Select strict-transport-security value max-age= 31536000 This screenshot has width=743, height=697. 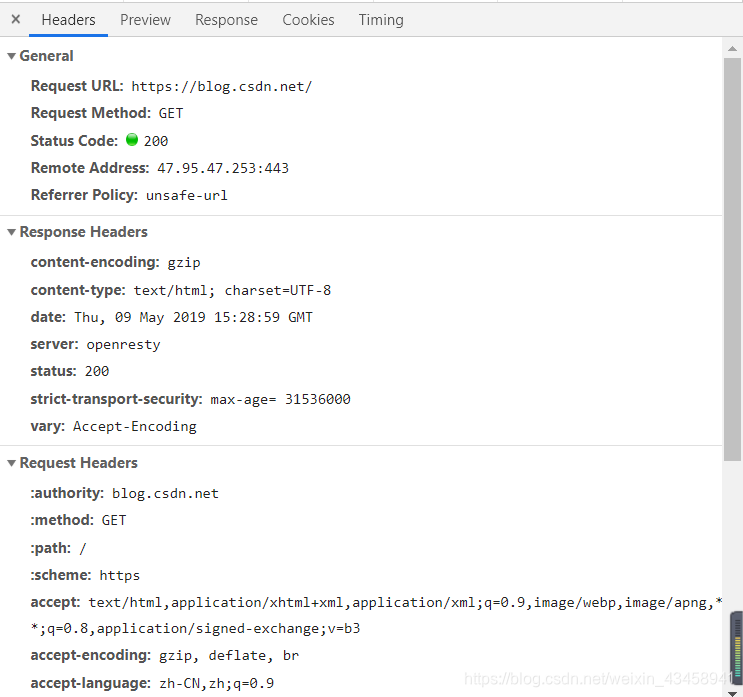281,399
